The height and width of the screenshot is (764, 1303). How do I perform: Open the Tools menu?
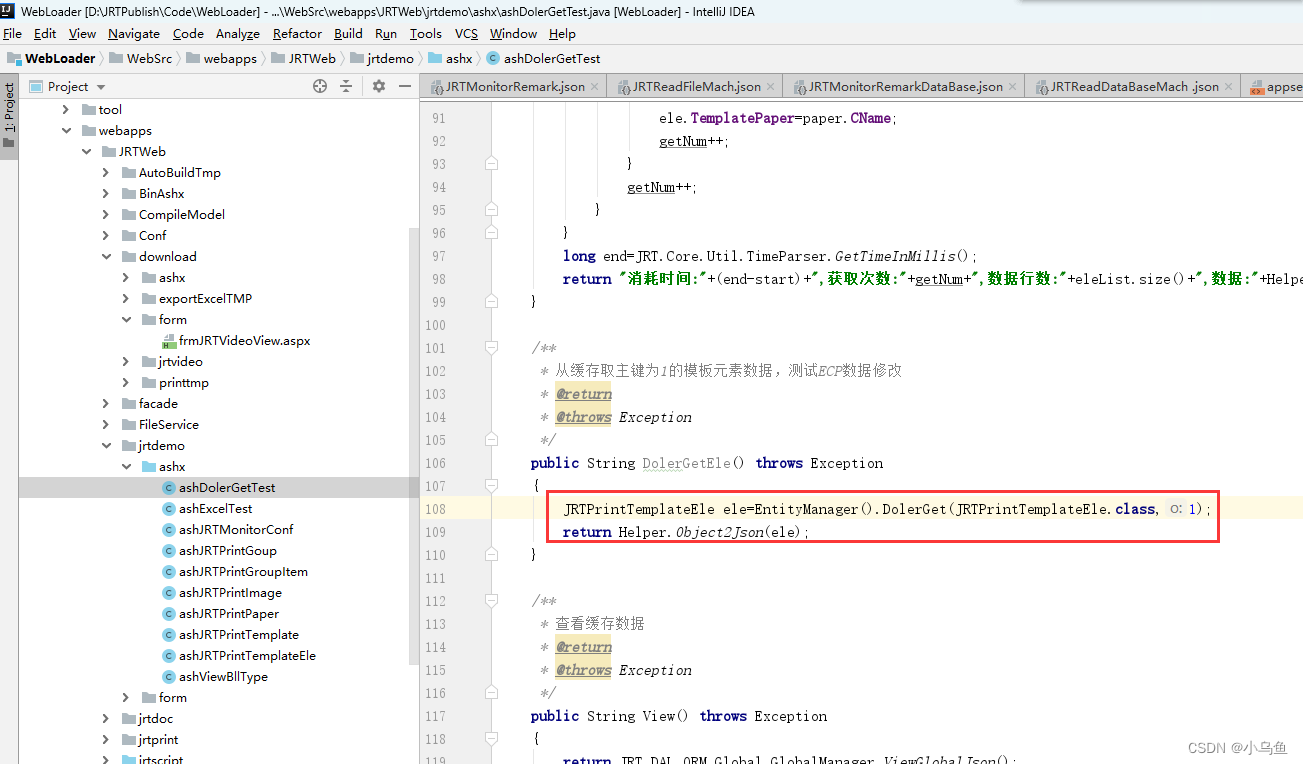[425, 34]
